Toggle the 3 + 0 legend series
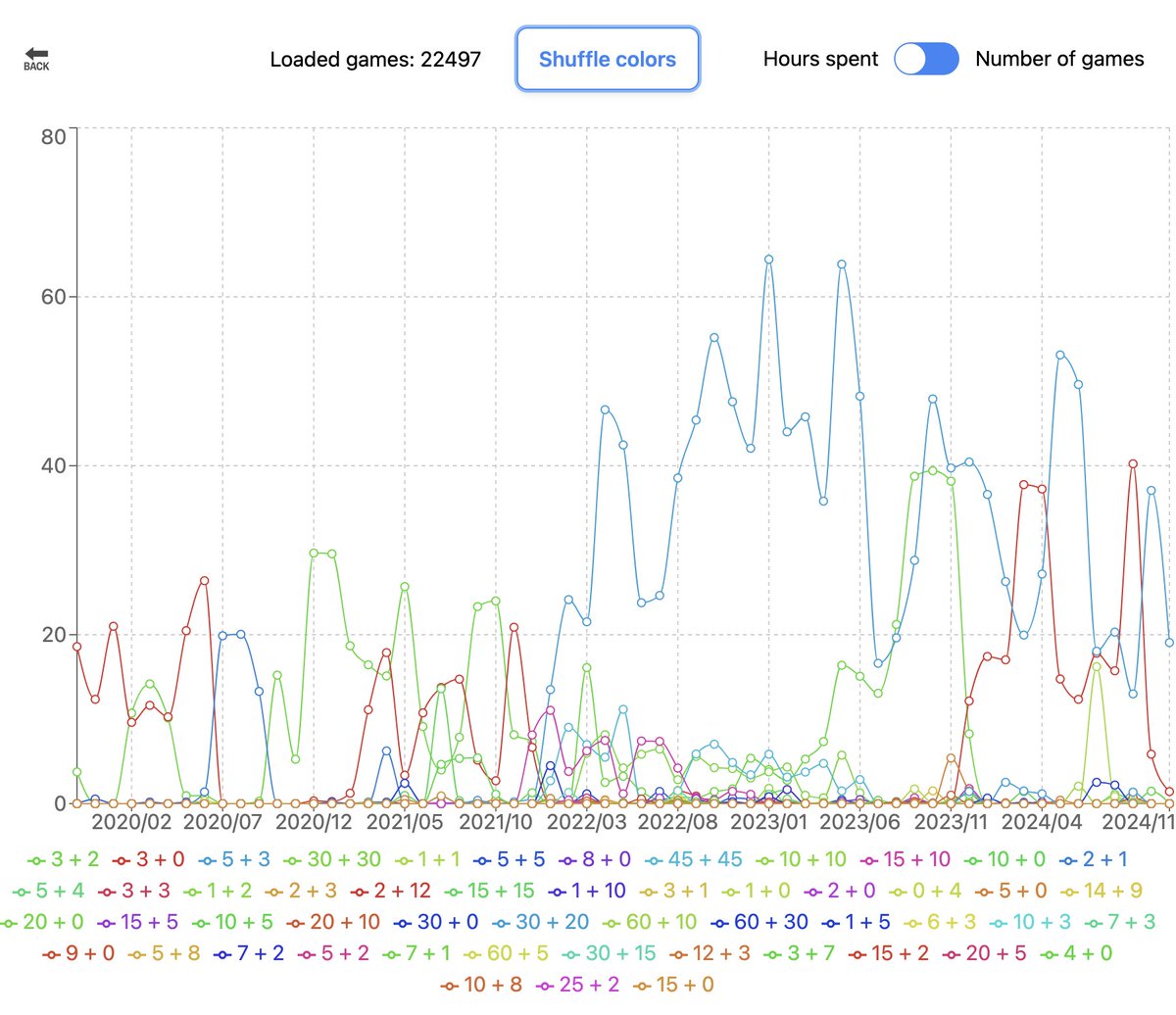Screen dimensions: 1176x1015 tap(148, 859)
